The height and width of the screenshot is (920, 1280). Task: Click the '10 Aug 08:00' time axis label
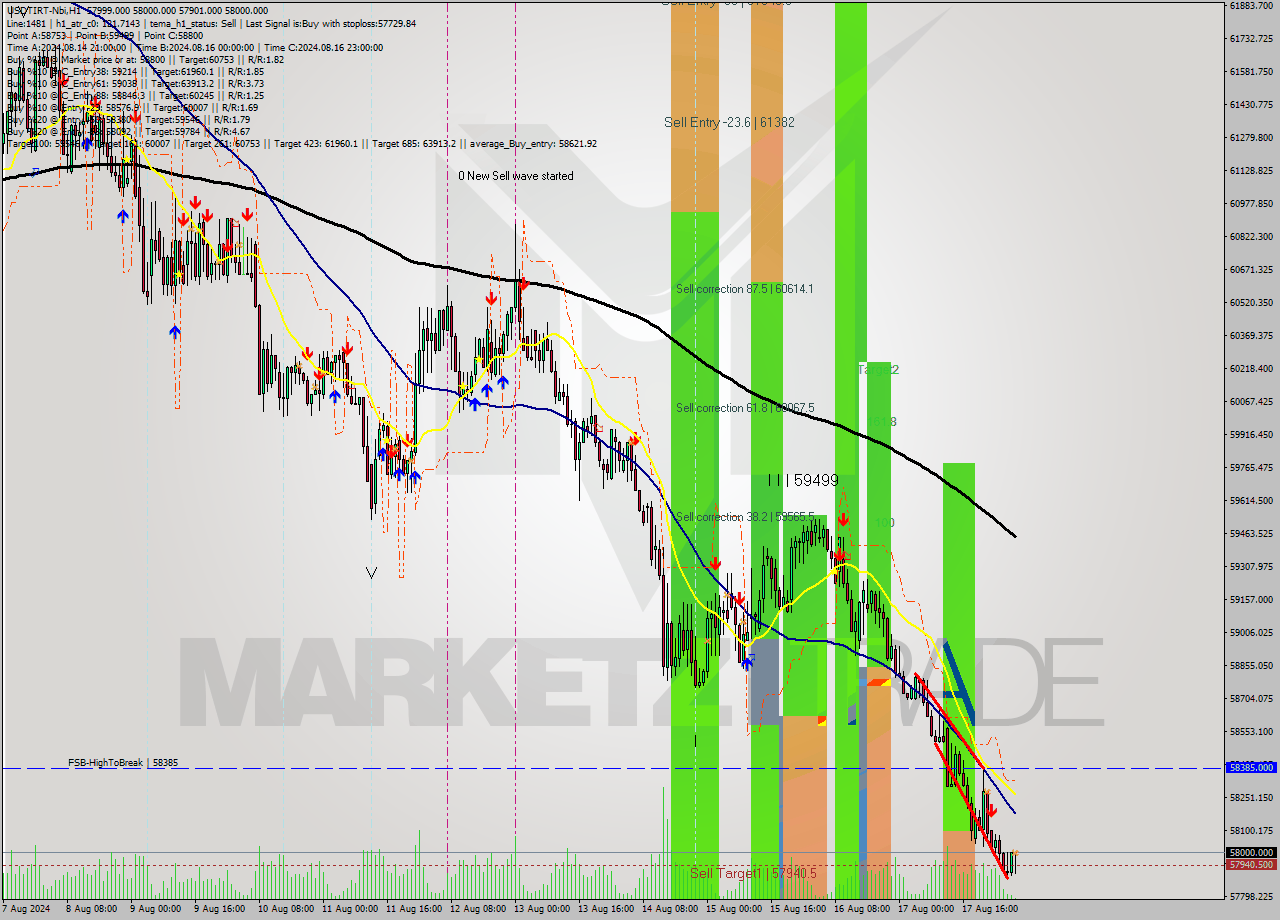point(287,909)
